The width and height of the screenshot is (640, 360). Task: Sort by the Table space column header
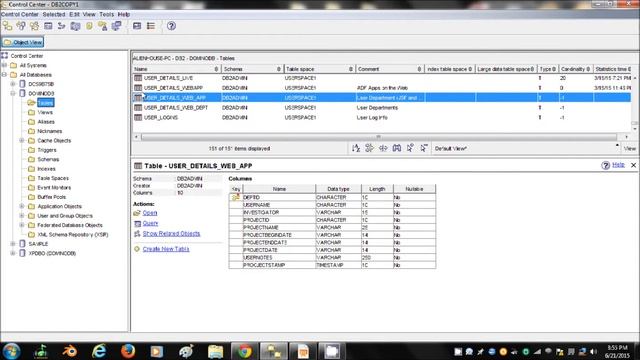(319, 69)
